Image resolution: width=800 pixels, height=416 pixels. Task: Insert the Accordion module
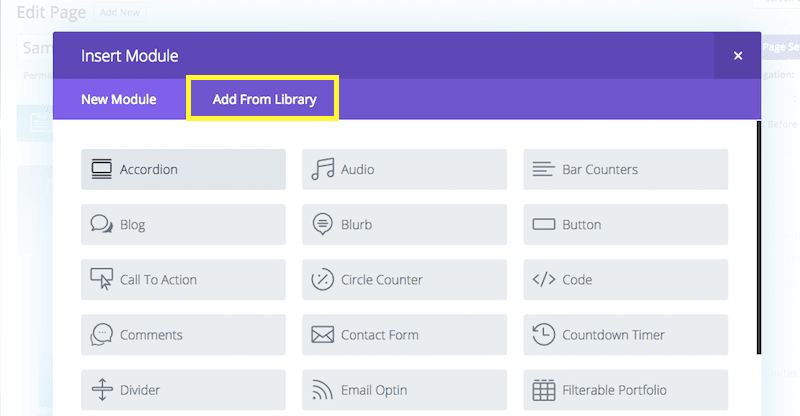(x=183, y=169)
